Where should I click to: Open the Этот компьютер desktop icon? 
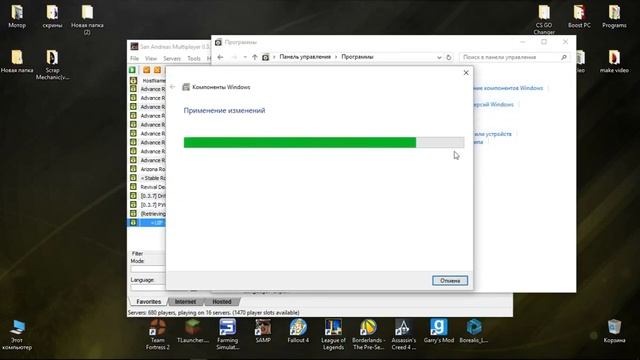click(x=17, y=335)
